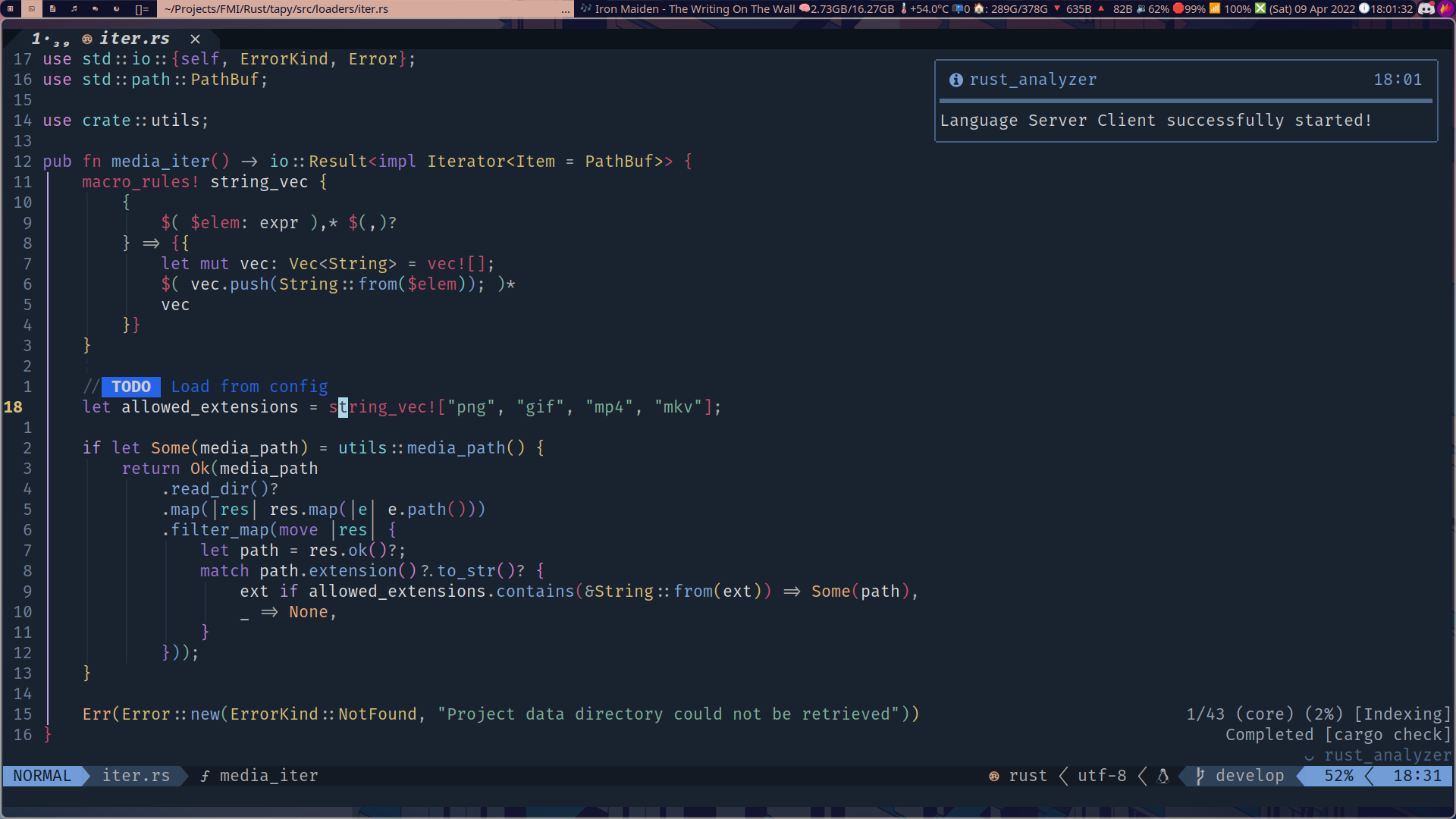Open the music workspace tag
Screen dimensions: 1456x819
click(74, 9)
